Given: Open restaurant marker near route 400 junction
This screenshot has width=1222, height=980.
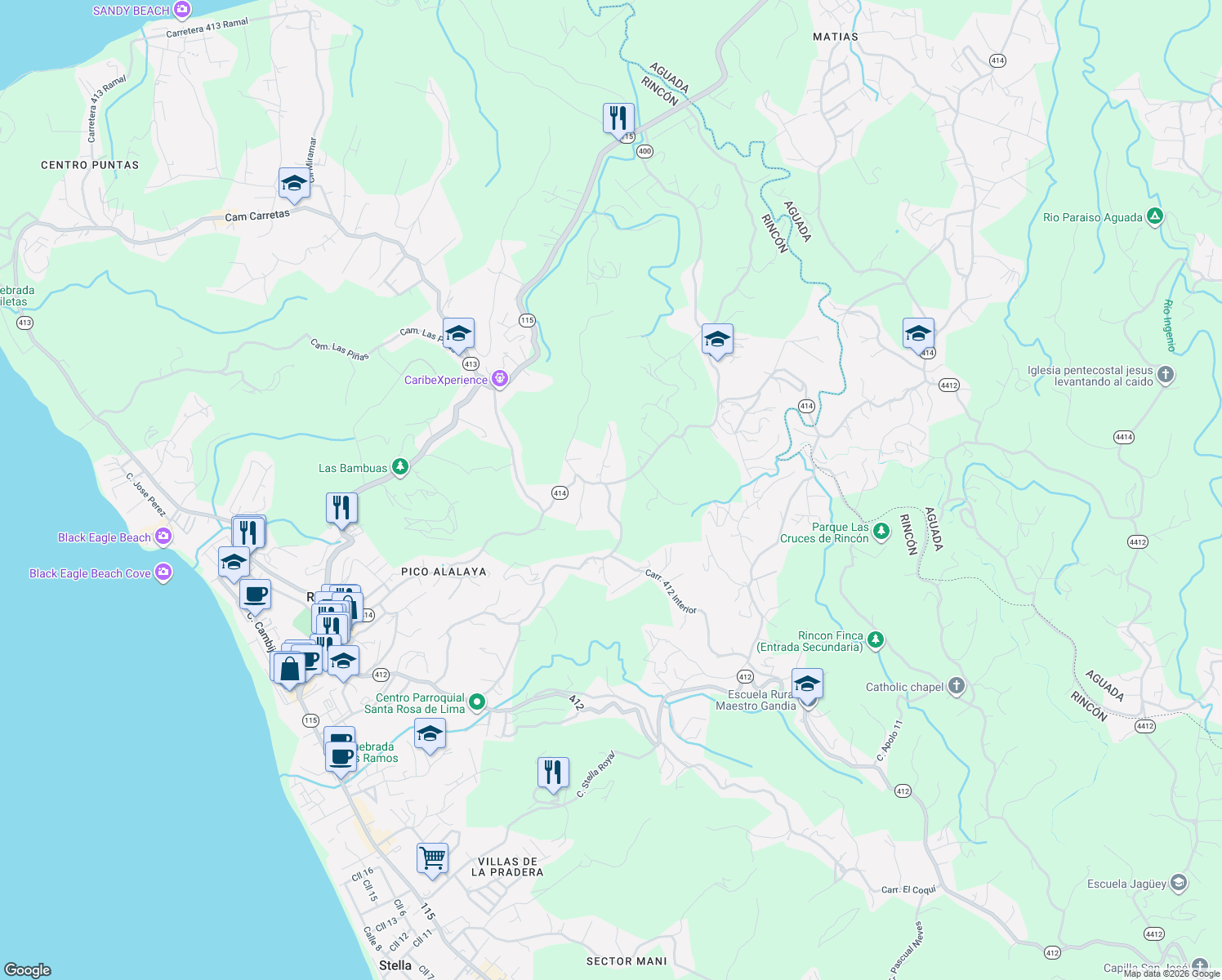Looking at the screenshot, I should (618, 119).
